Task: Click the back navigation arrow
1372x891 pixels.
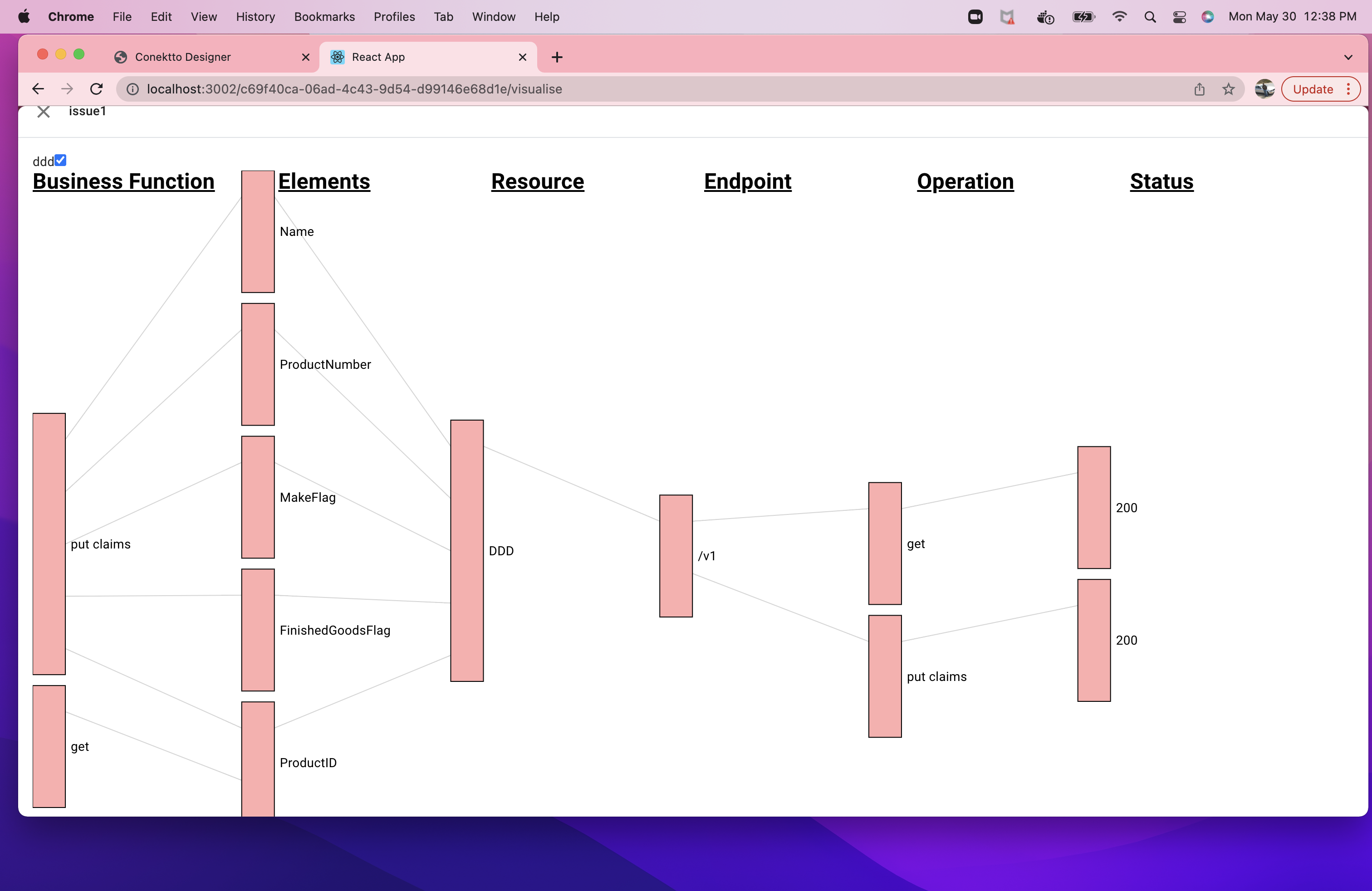Action: [x=38, y=89]
